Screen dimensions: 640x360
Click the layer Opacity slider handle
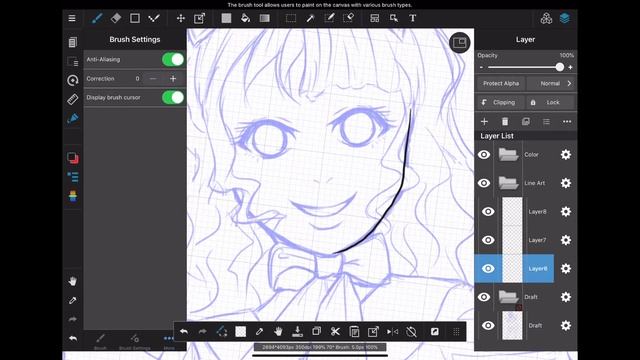click(x=560, y=67)
